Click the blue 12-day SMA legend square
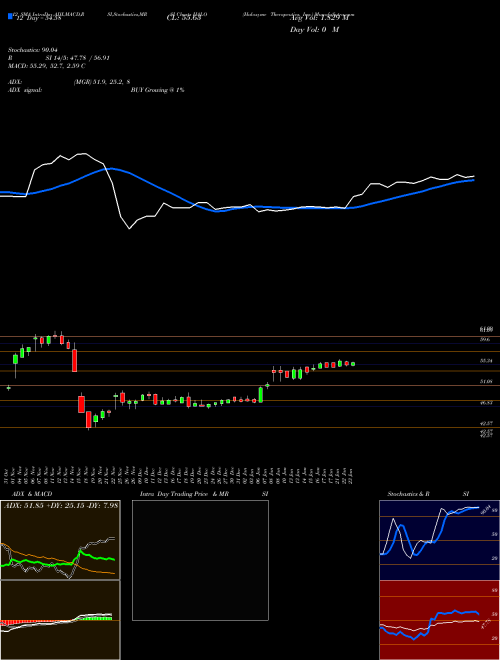The height and width of the screenshot is (660, 500). click(10, 16)
